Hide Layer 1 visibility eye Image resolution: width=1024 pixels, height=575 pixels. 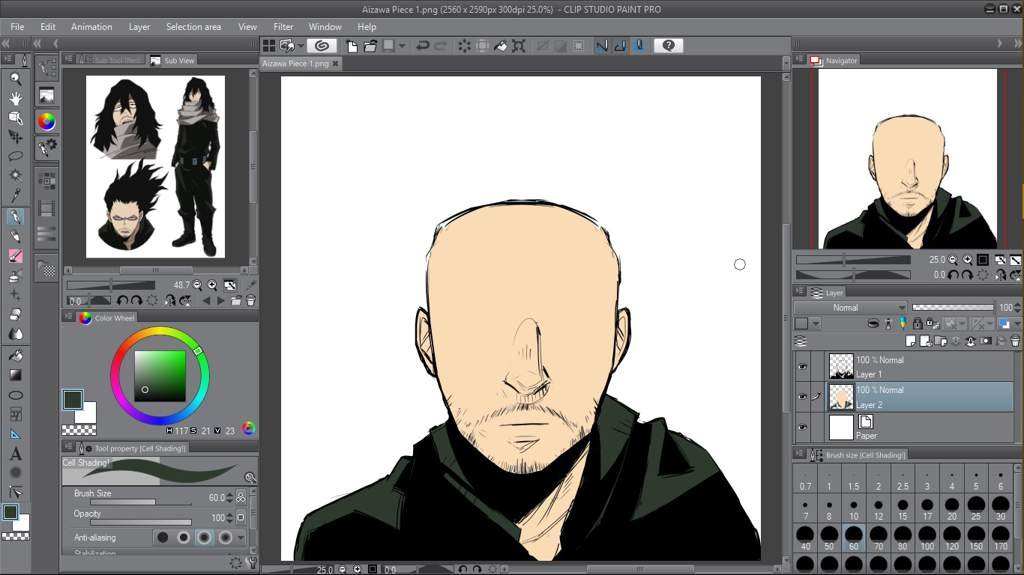click(802, 367)
